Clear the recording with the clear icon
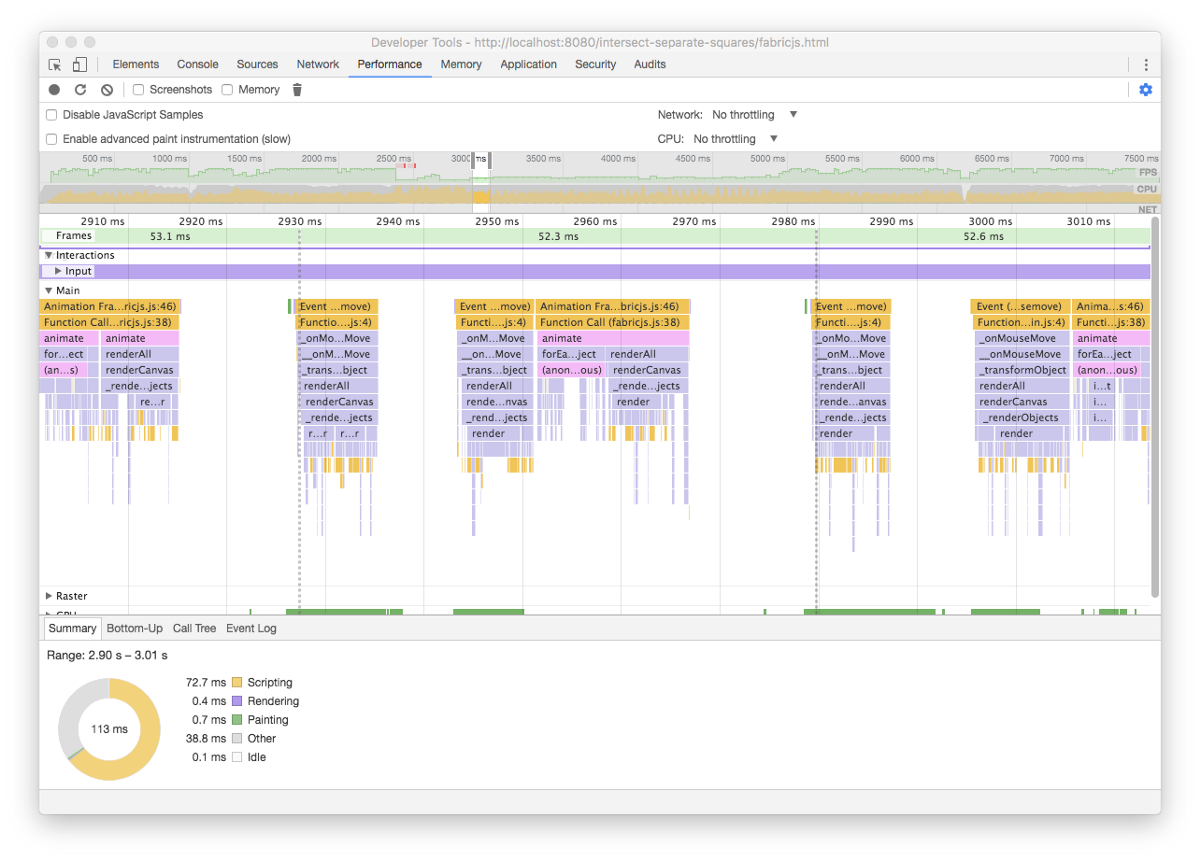Viewport: 1200px width, 861px height. 107,90
